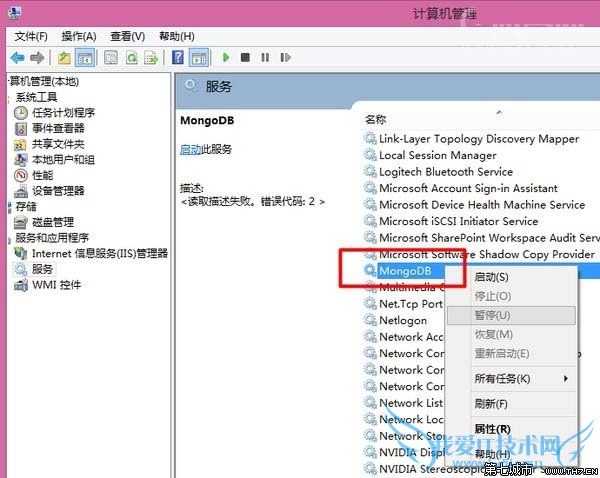Toggle the Show/Hide action pane icon
This screenshot has width=600, height=478.
[199, 58]
